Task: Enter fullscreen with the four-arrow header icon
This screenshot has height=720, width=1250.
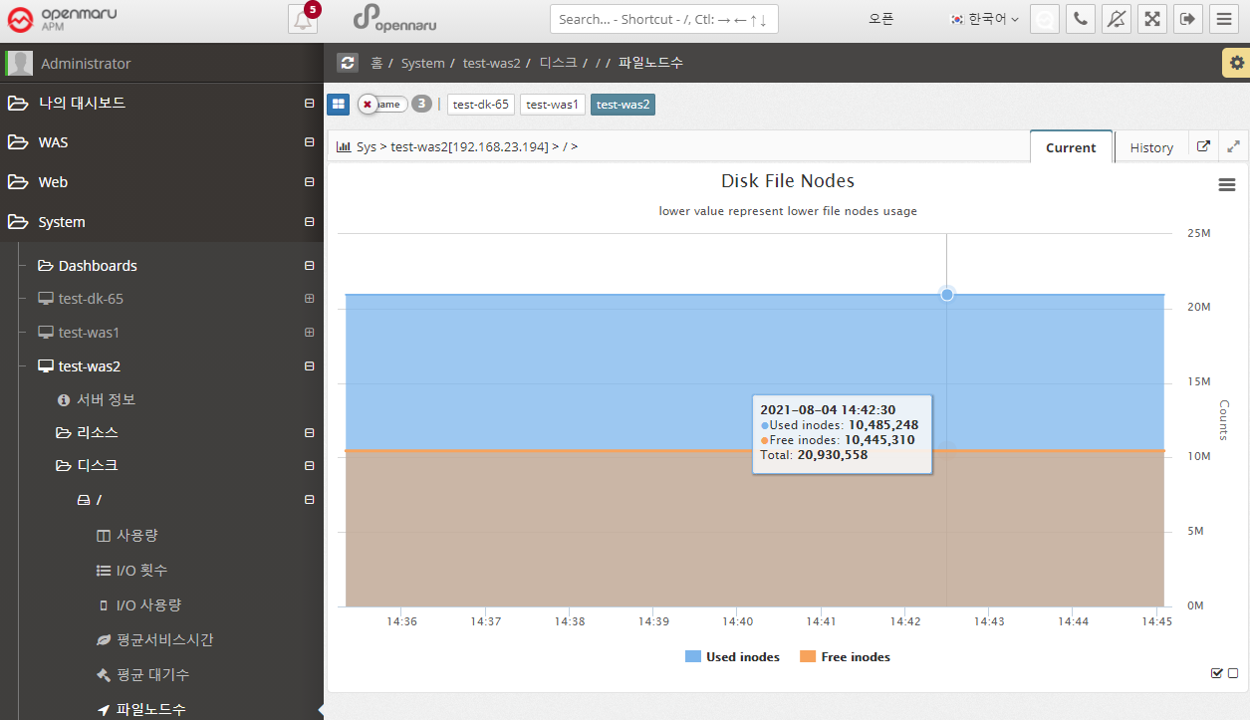Action: 1152,19
